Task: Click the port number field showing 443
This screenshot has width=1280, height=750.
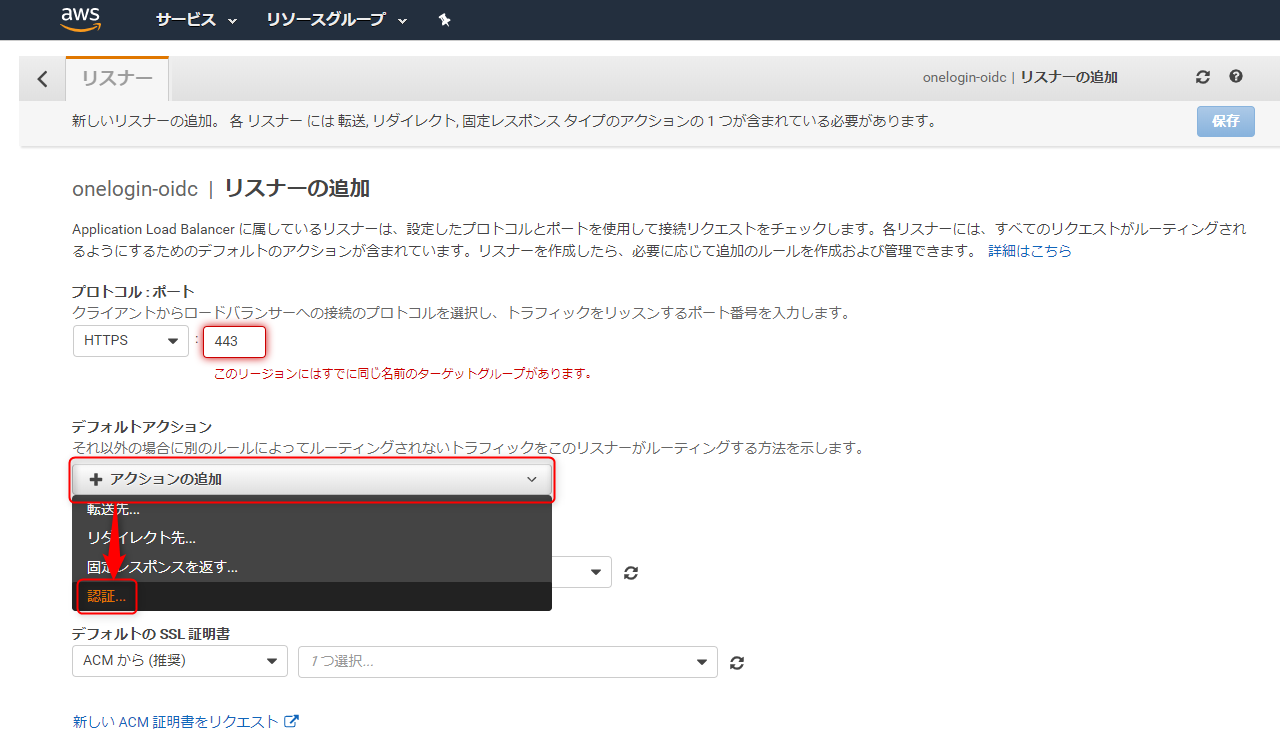Action: [235, 342]
